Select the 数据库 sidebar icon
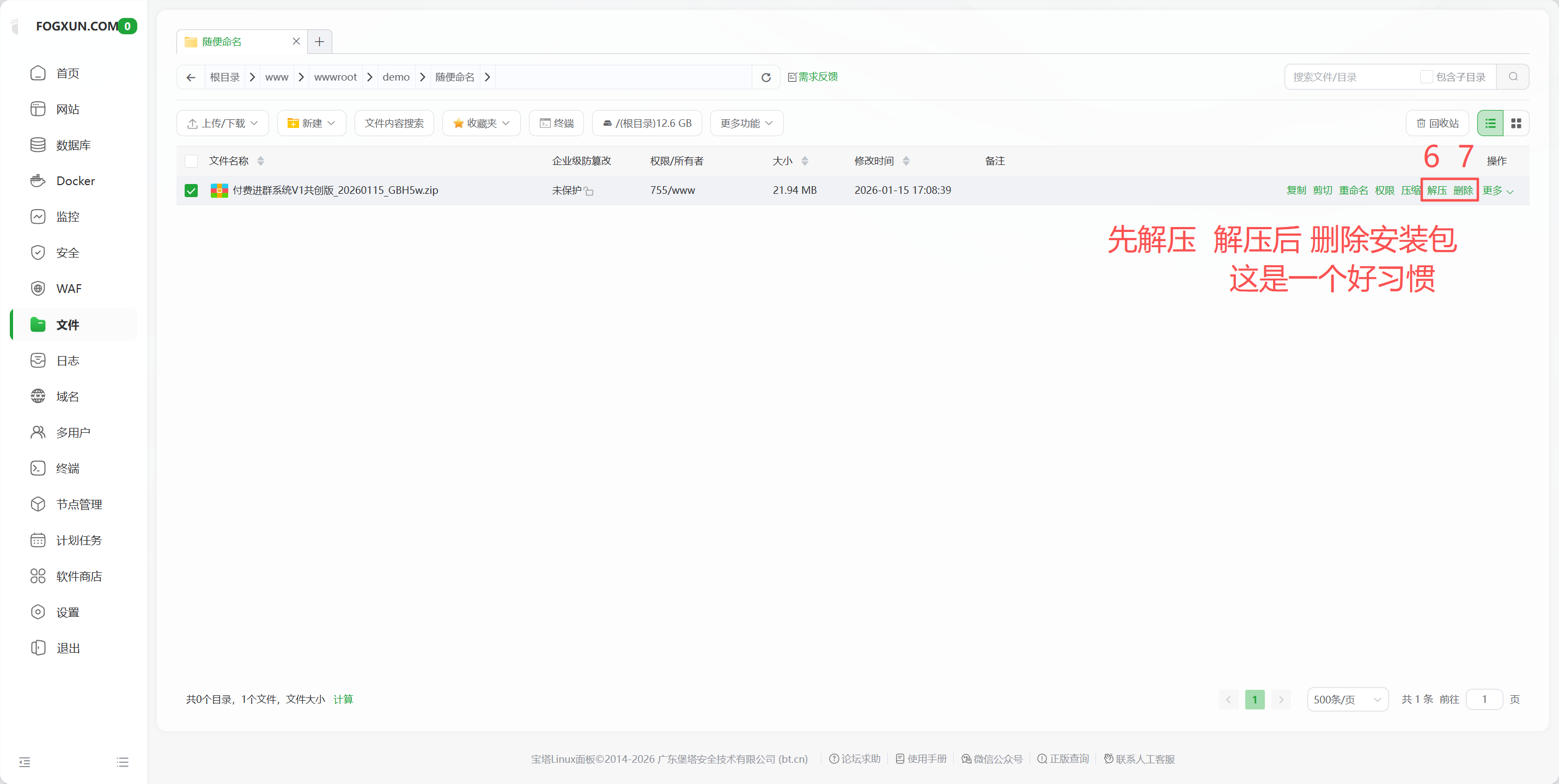Viewport: 1559px width, 784px height. [38, 145]
